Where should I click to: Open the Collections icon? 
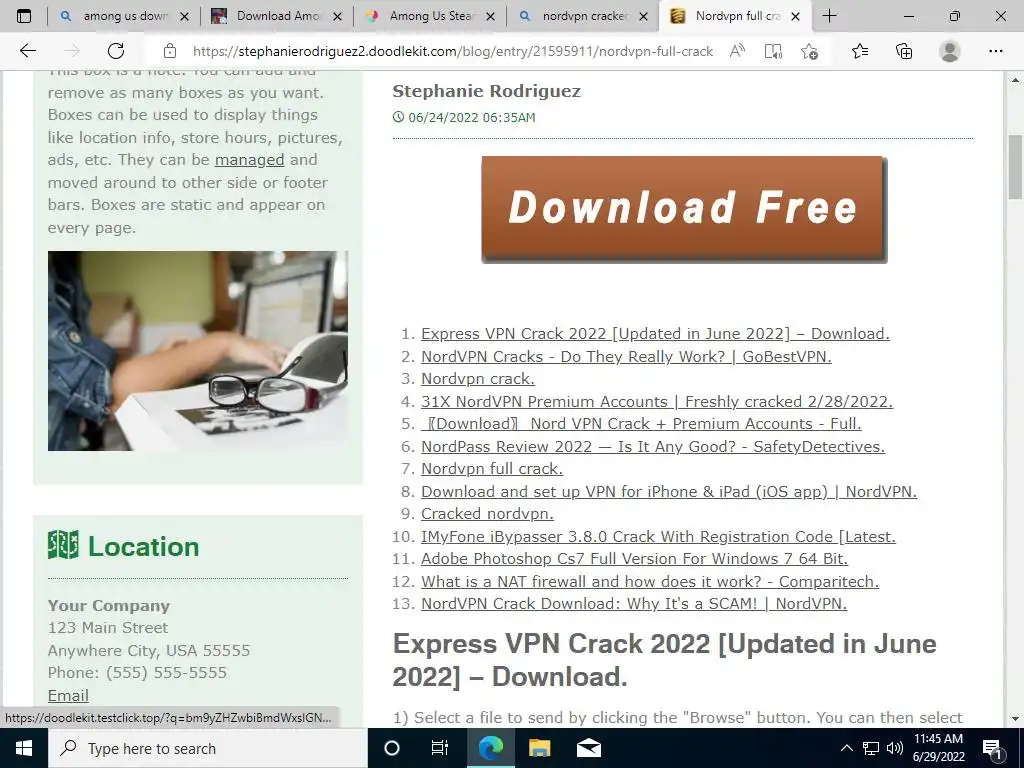coord(904,51)
